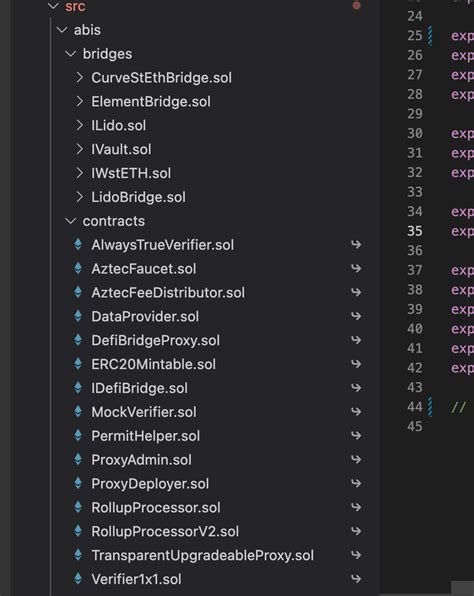Expand the ElementBridge.sol folder chevron
This screenshot has width=474, height=596.
[x=79, y=101]
